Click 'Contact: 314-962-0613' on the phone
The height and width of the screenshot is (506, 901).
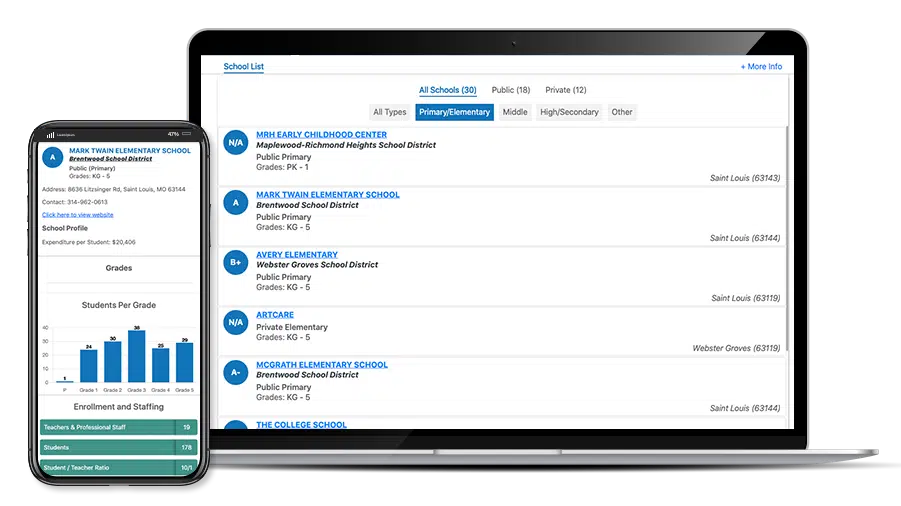pos(75,202)
